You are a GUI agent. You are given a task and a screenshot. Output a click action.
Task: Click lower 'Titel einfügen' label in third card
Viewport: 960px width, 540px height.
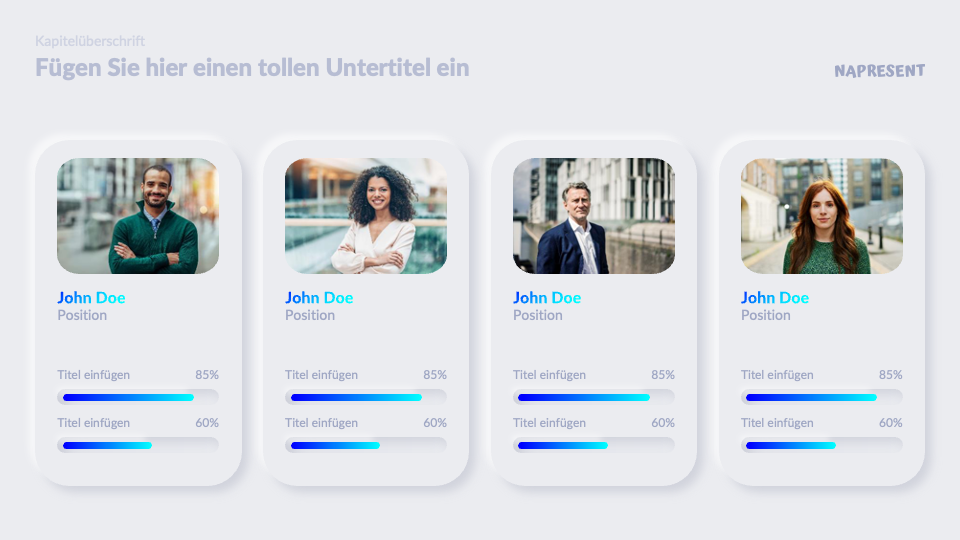click(550, 423)
